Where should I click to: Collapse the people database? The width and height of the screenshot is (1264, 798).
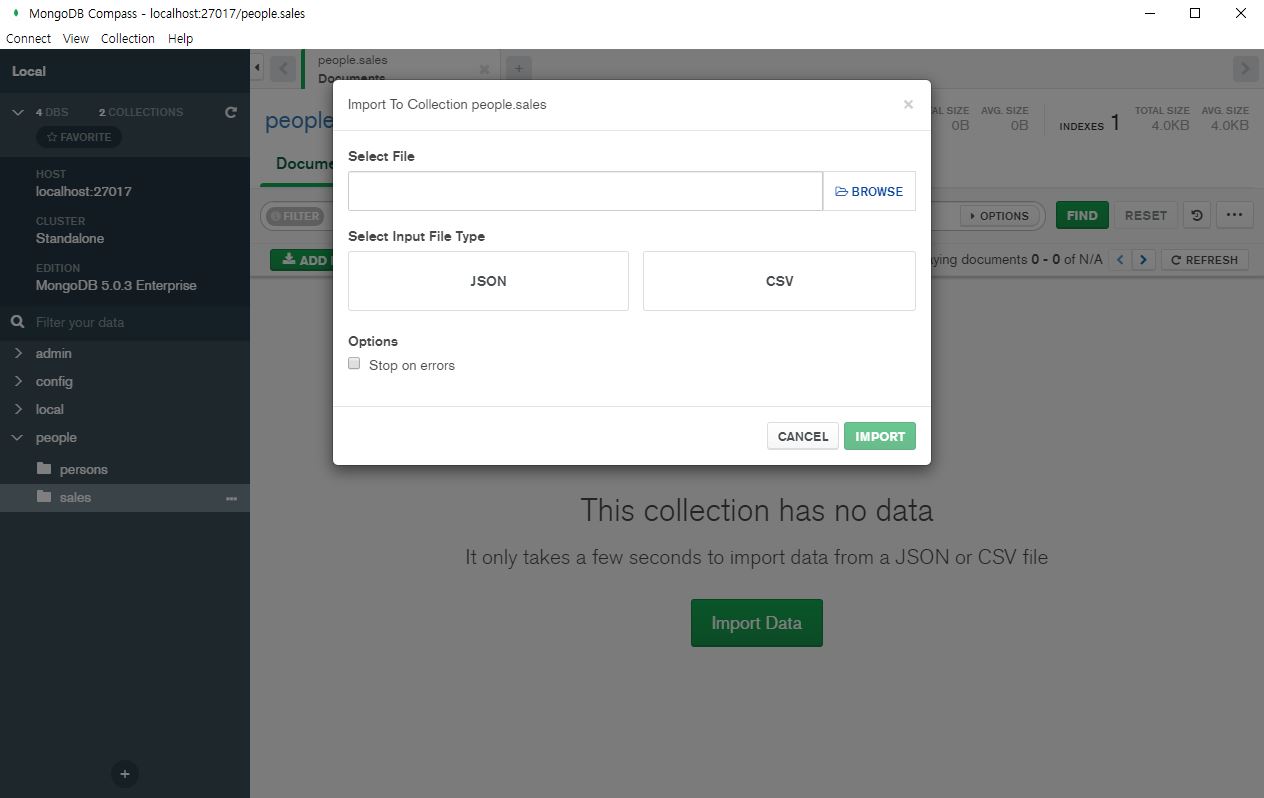pyautogui.click(x=17, y=437)
